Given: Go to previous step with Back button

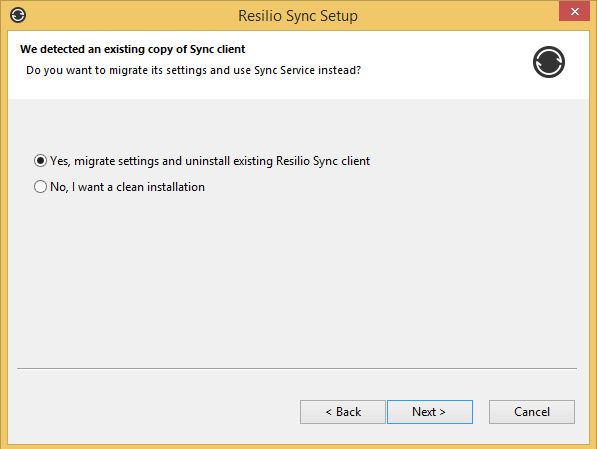Looking at the screenshot, I should point(343,412).
